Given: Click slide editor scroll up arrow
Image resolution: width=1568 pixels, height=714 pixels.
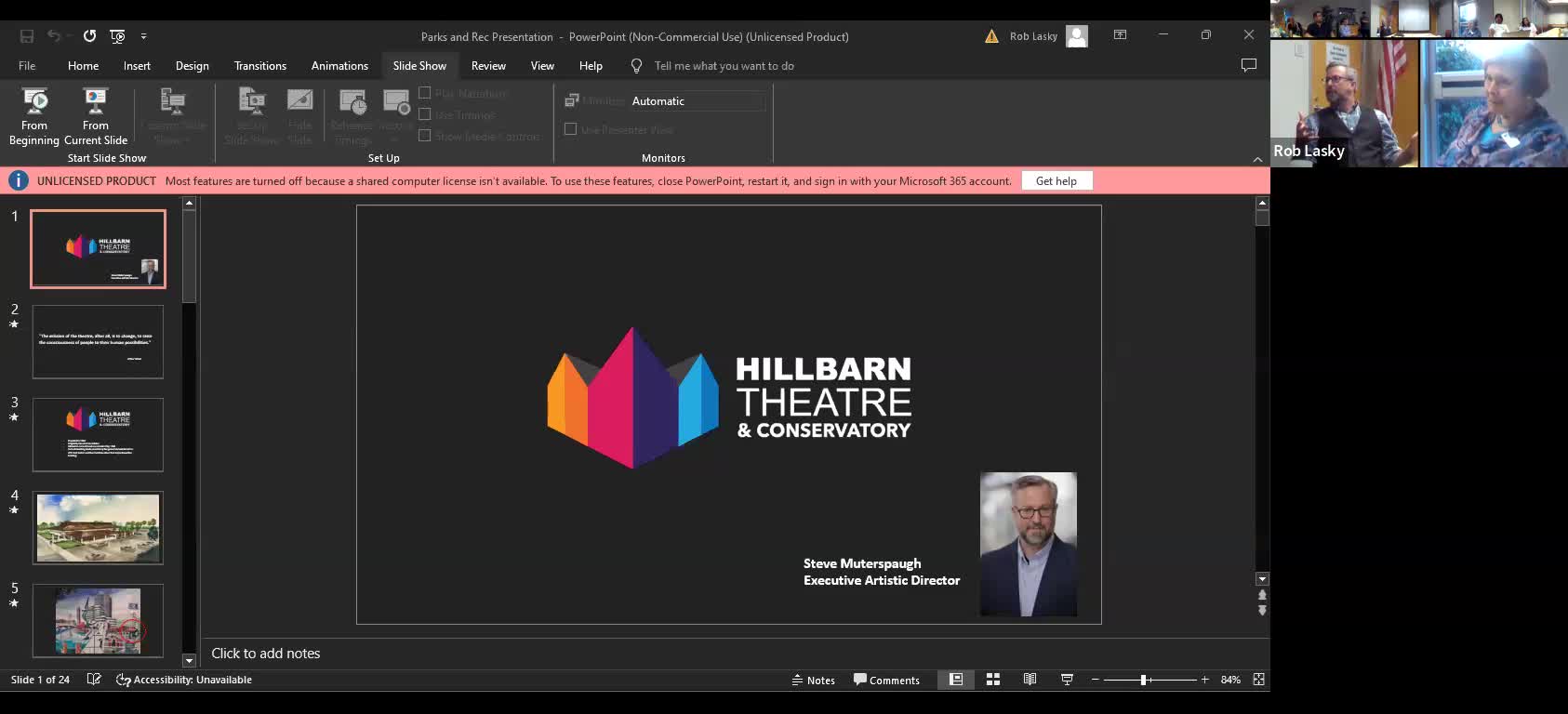Looking at the screenshot, I should [1262, 203].
